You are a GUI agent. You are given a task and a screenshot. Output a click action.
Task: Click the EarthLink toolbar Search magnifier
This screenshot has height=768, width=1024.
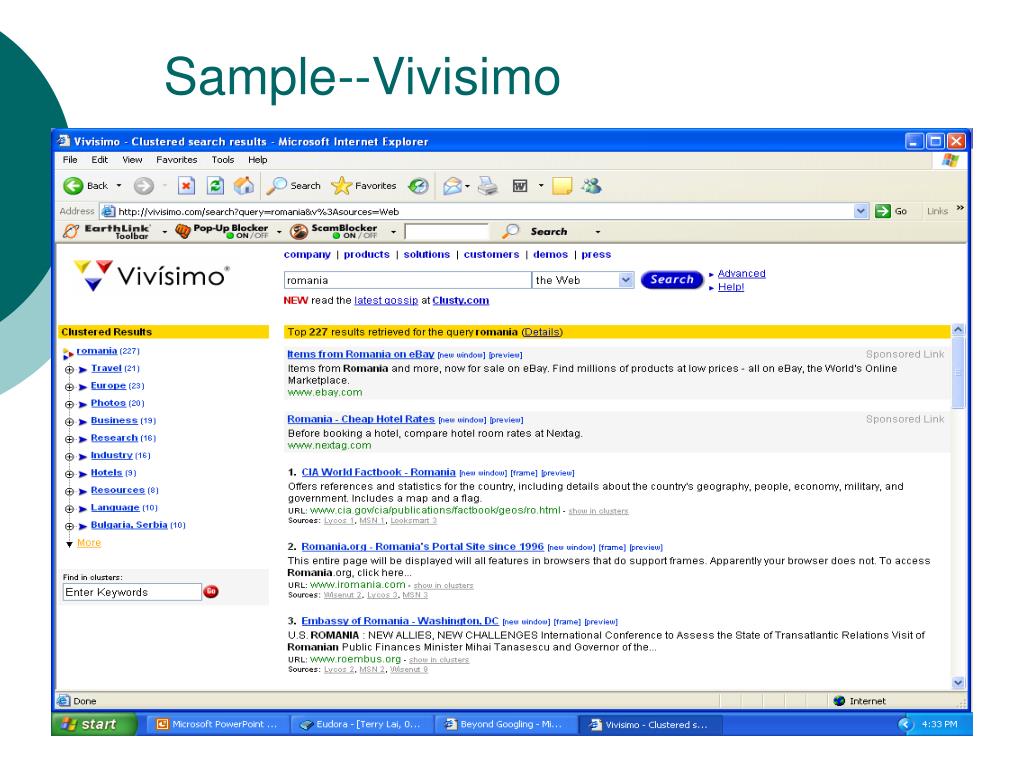point(511,231)
